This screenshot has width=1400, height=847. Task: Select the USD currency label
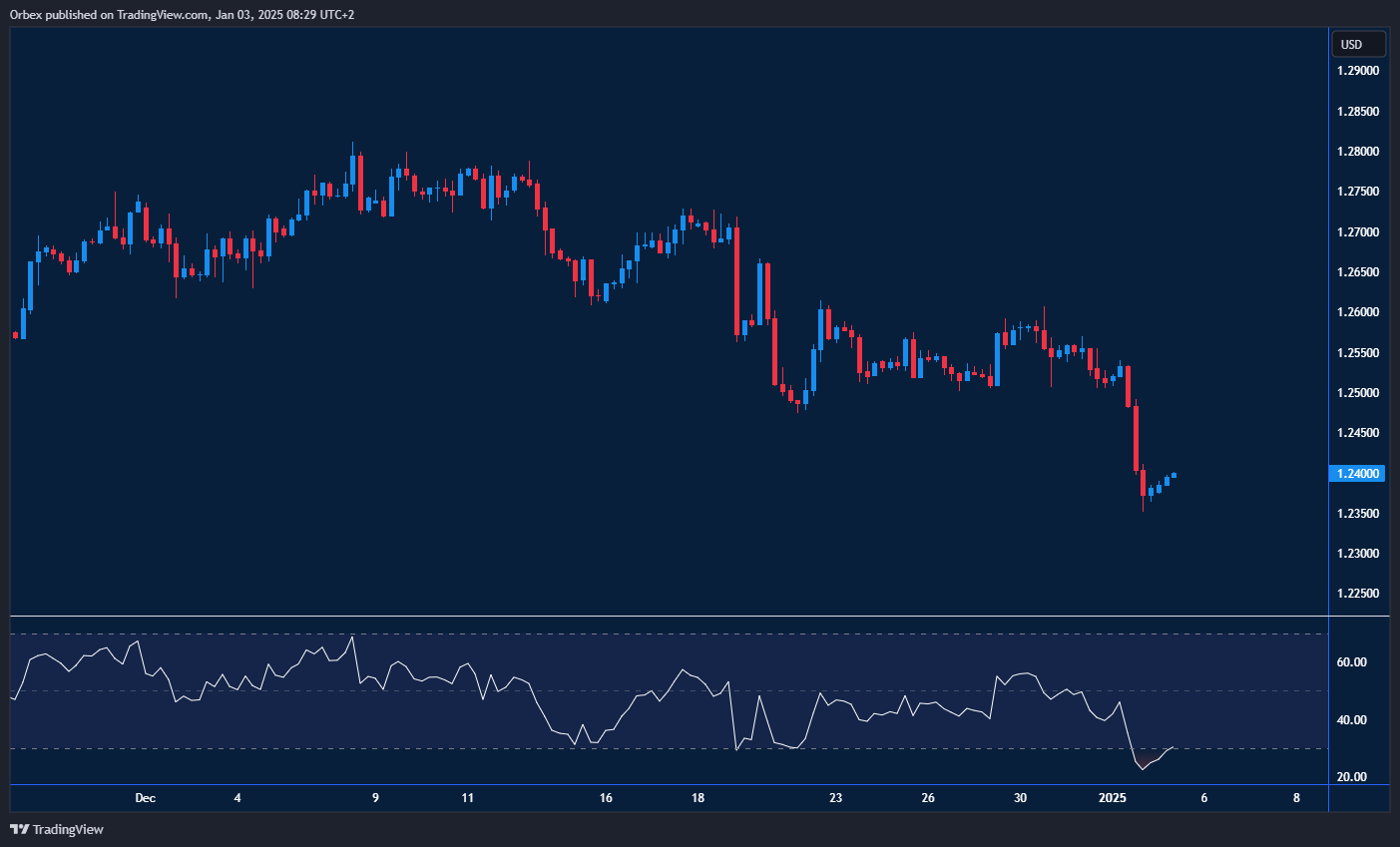[x=1357, y=44]
